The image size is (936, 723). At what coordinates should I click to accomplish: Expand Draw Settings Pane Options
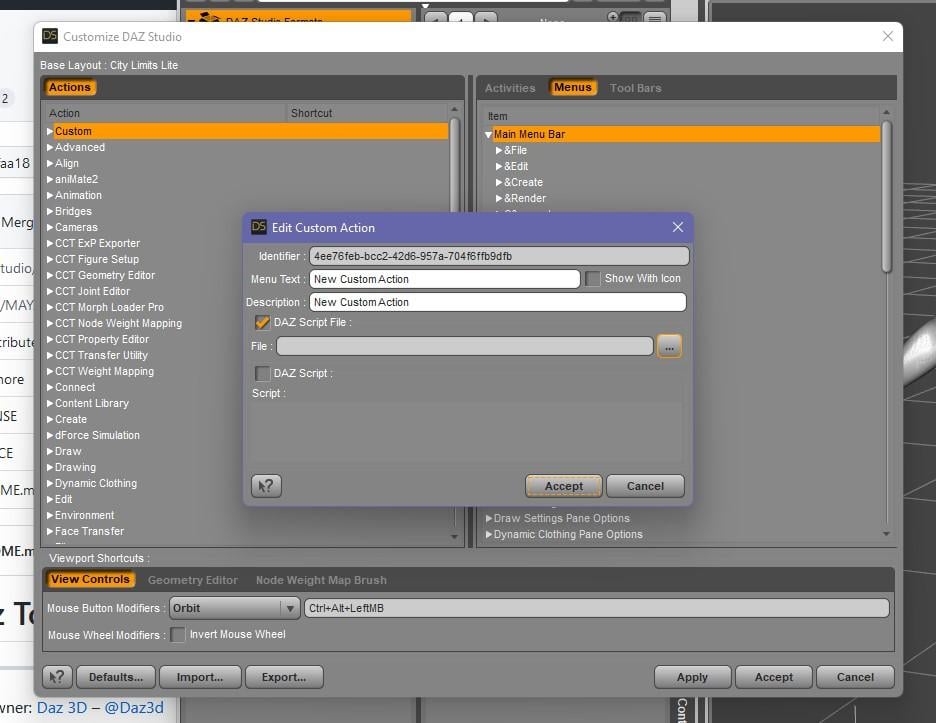point(489,518)
